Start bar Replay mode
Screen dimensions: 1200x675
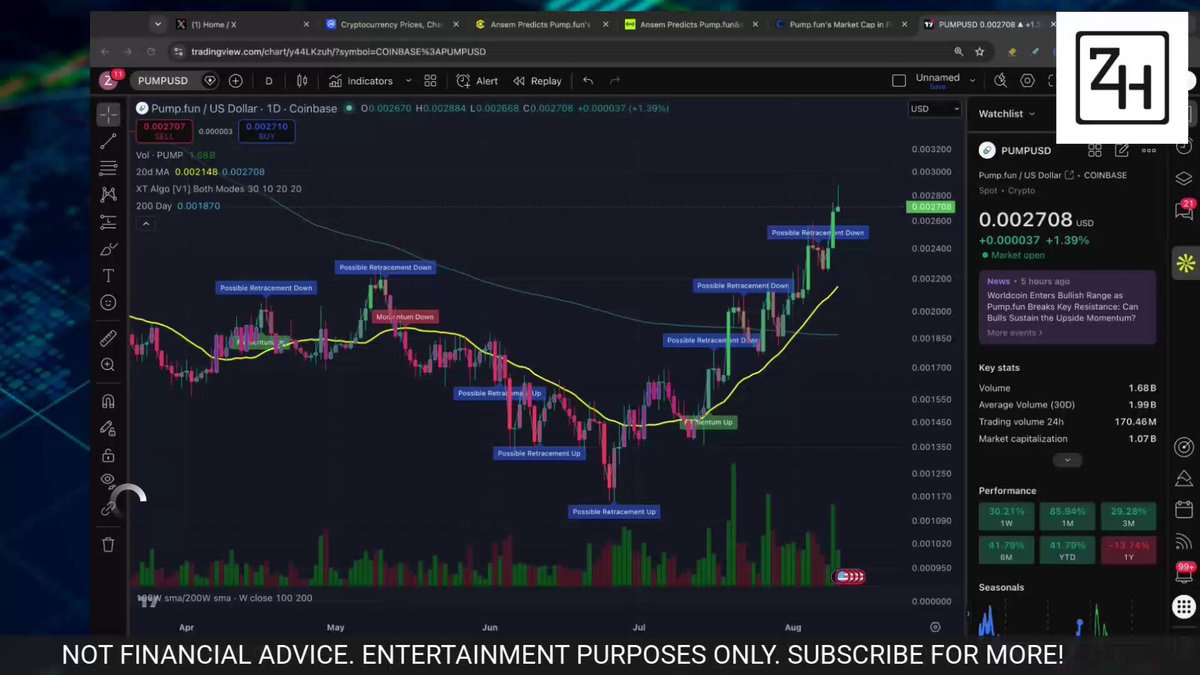pos(537,81)
